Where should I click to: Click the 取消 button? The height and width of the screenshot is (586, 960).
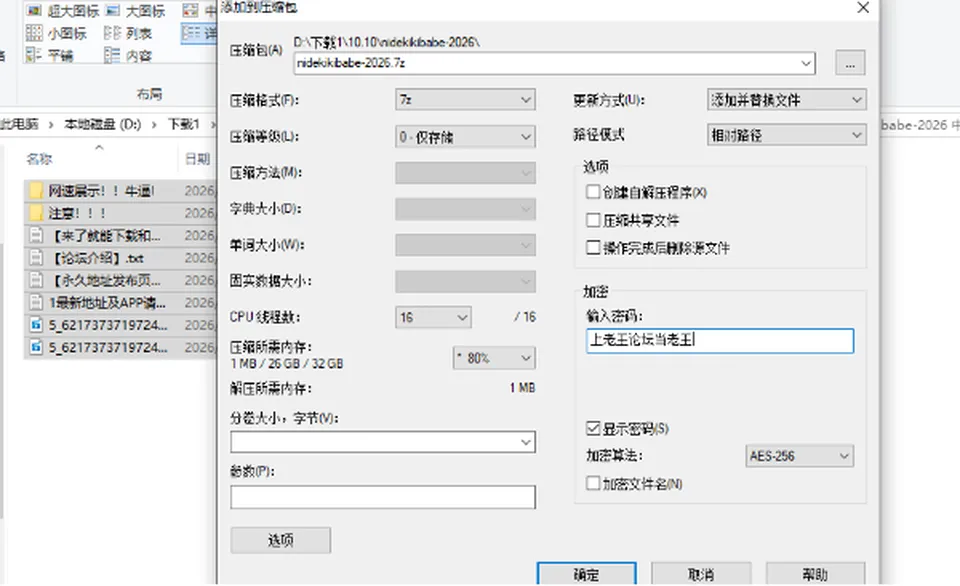pyautogui.click(x=701, y=574)
